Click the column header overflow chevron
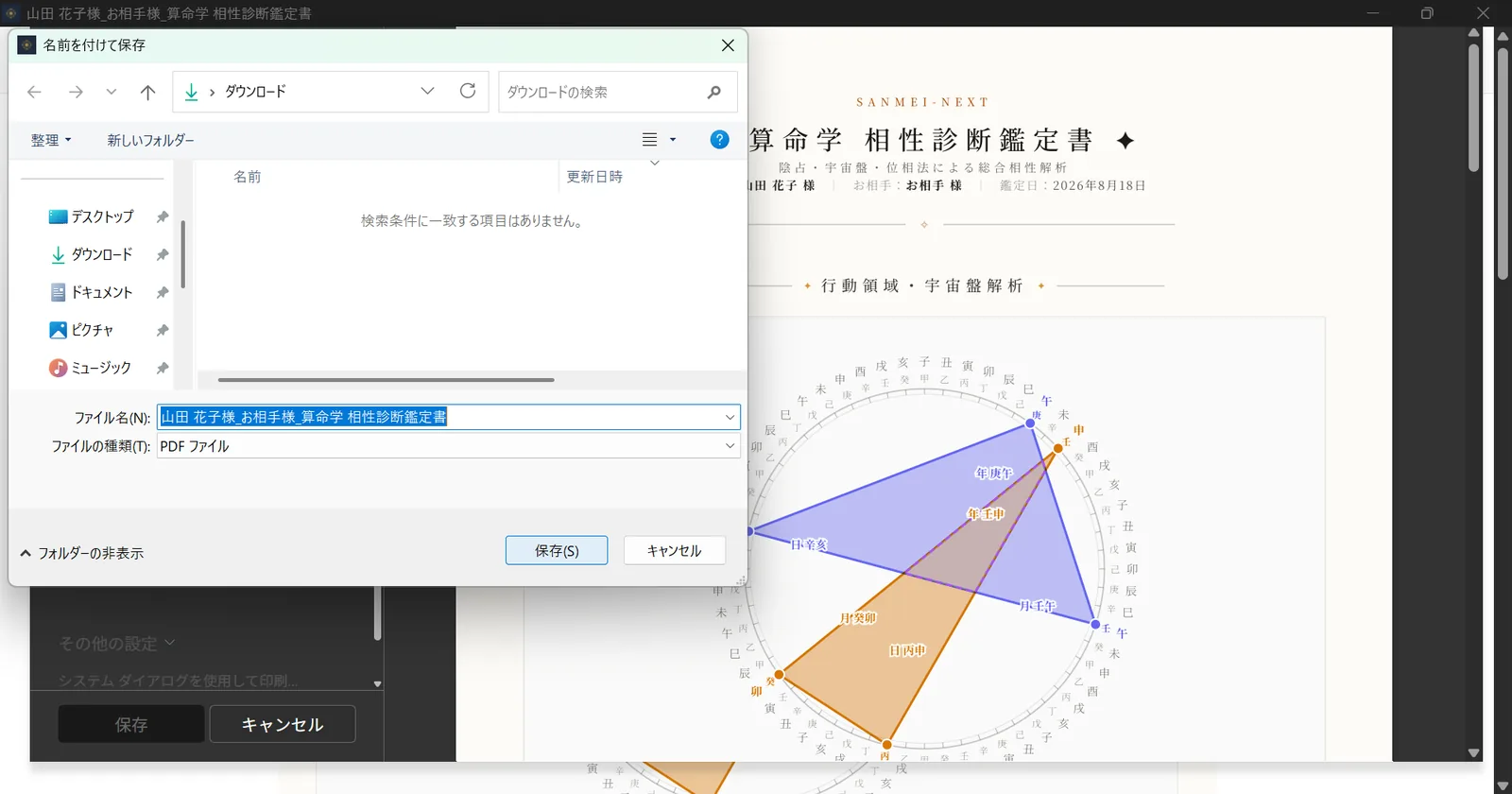The image size is (1512, 794). coord(655,164)
